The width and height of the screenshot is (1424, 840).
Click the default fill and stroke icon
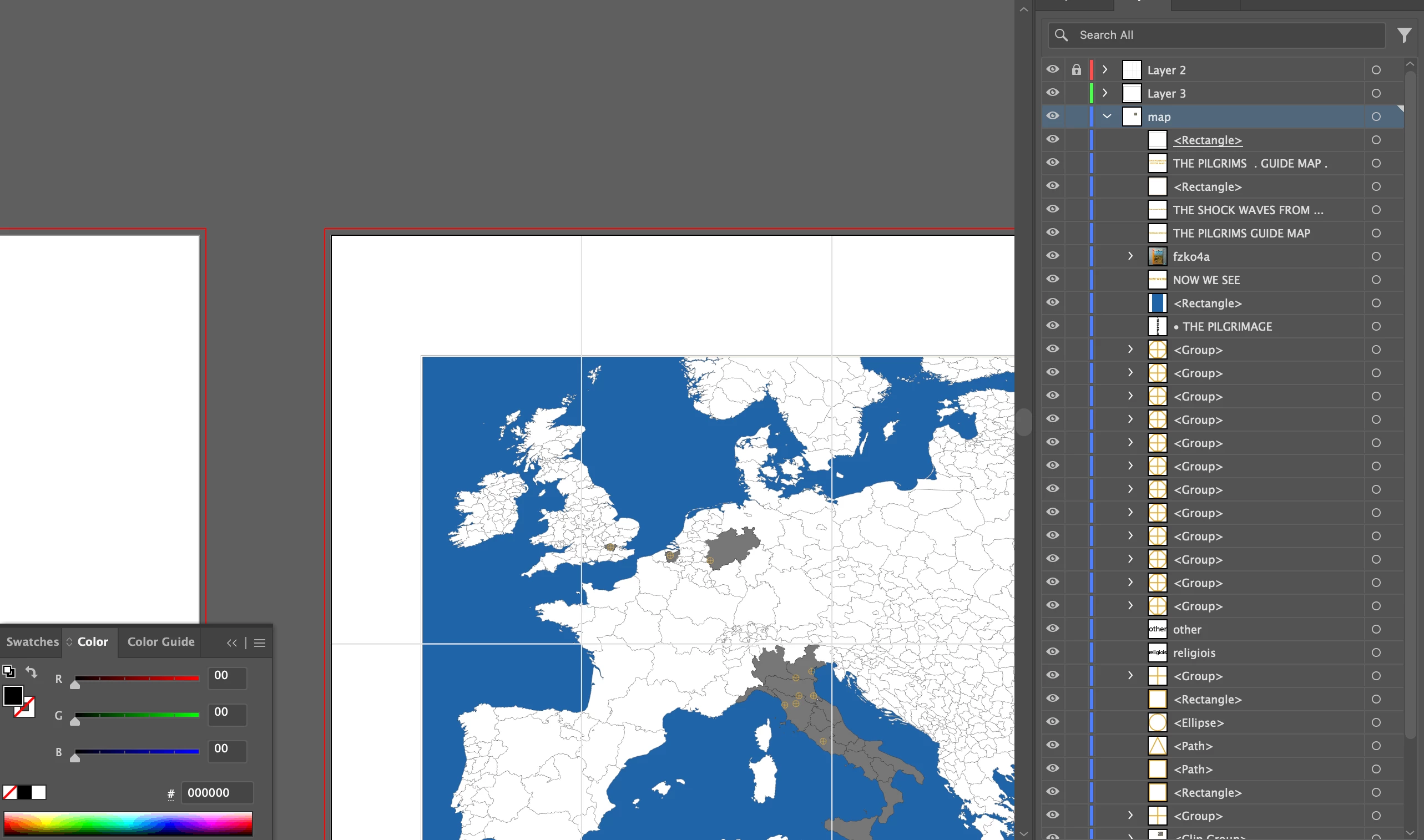(8, 671)
